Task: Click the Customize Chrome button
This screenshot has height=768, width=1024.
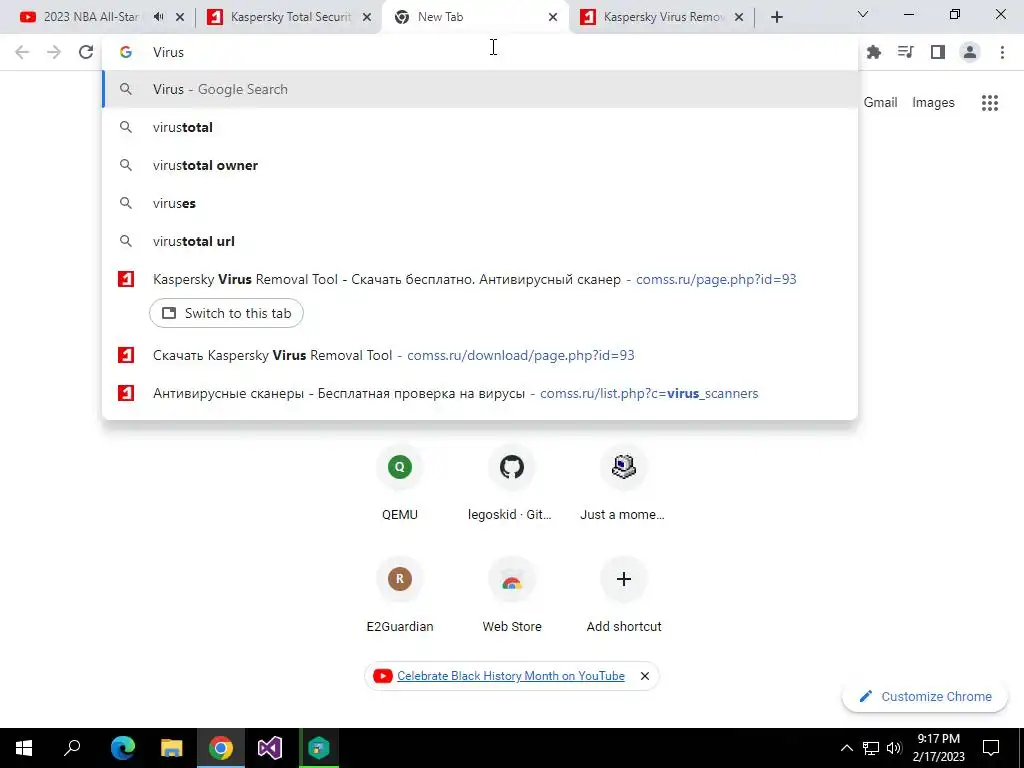Action: coord(925,696)
